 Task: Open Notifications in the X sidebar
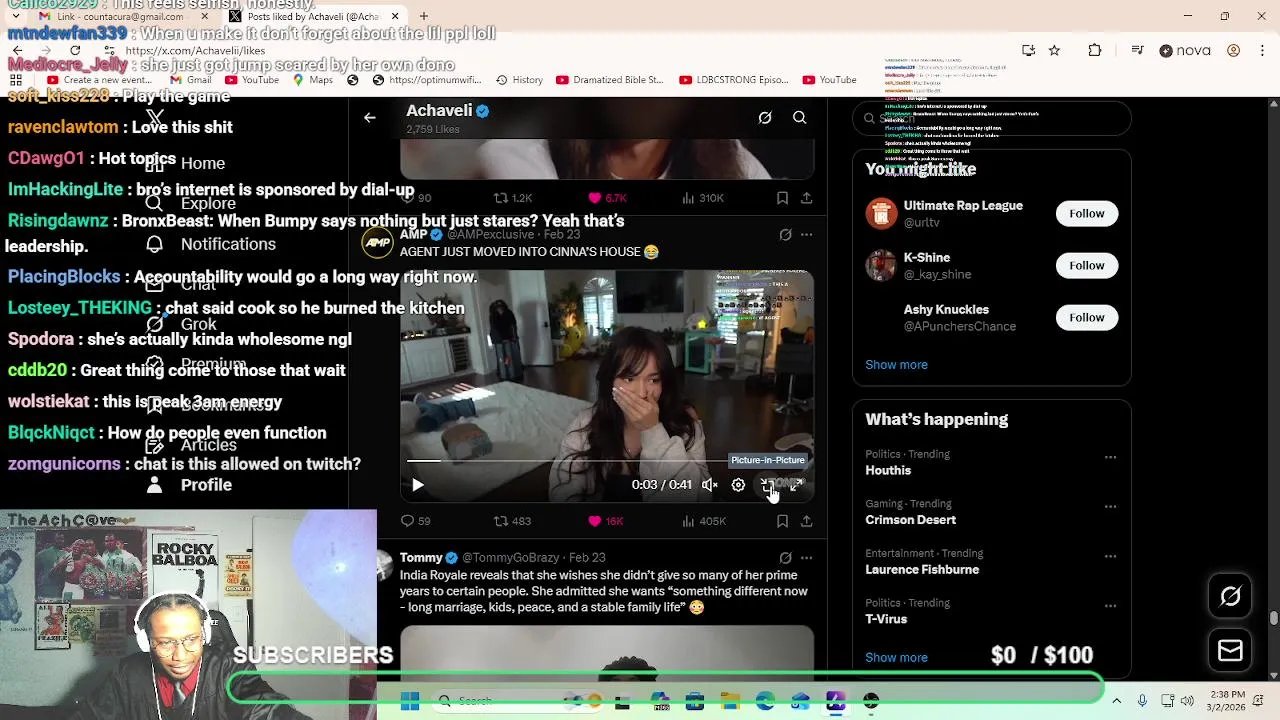pos(211,244)
